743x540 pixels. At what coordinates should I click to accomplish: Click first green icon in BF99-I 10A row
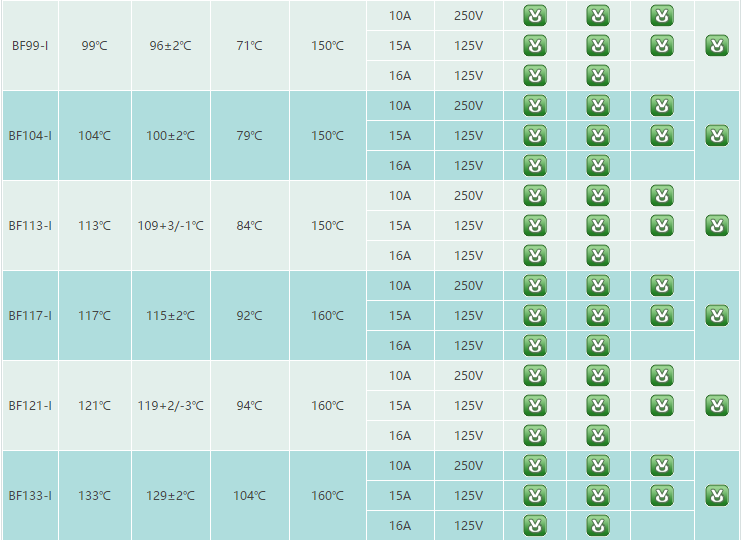coord(535,16)
